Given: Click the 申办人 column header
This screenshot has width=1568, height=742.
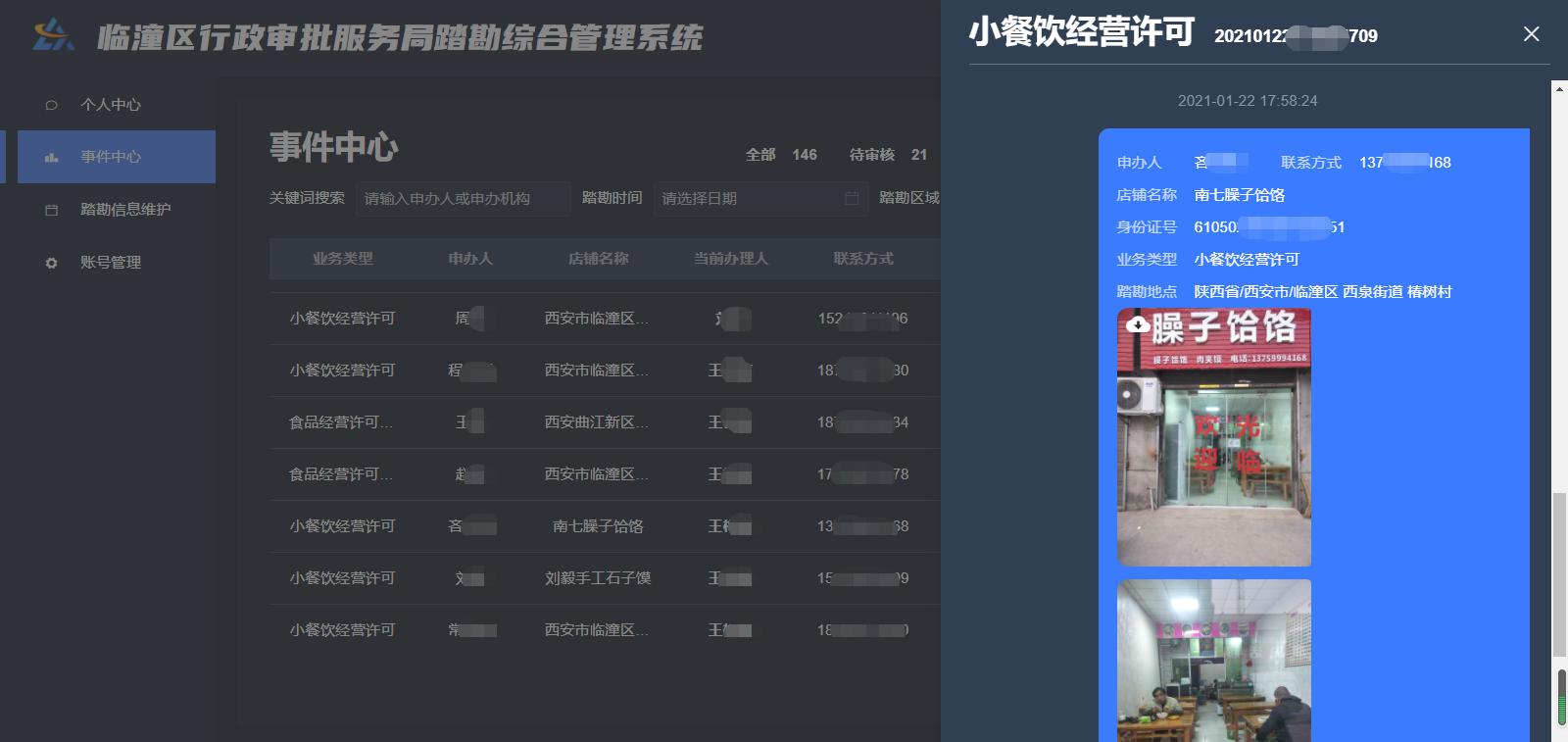Looking at the screenshot, I should tap(470, 259).
